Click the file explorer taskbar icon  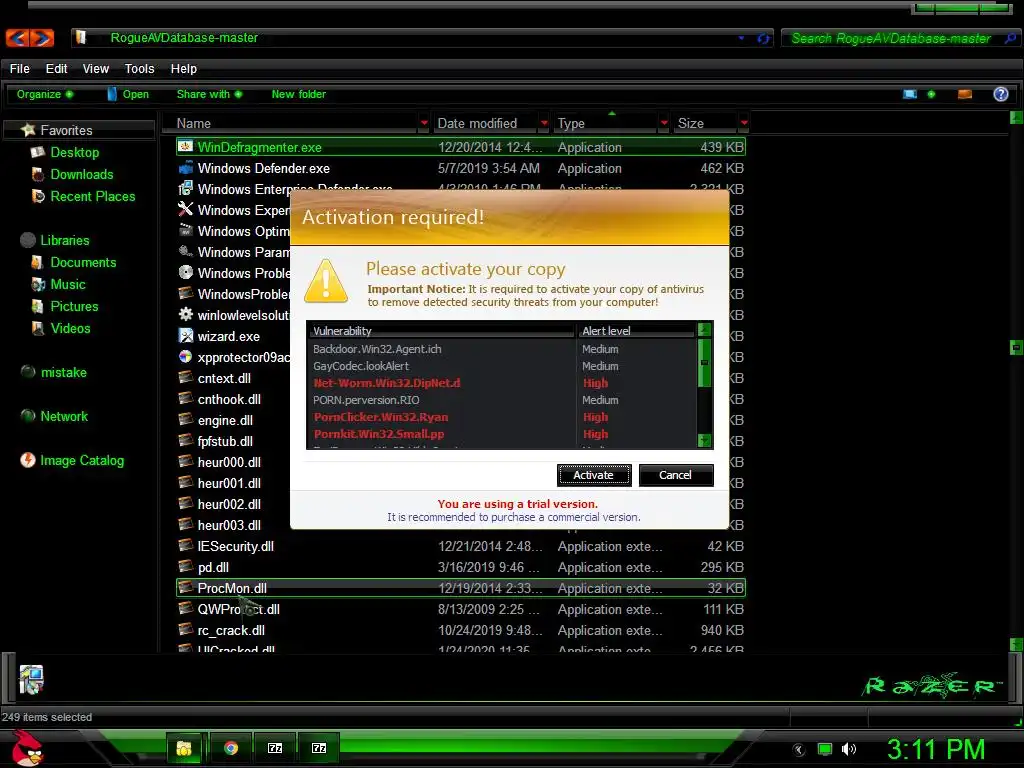click(185, 748)
